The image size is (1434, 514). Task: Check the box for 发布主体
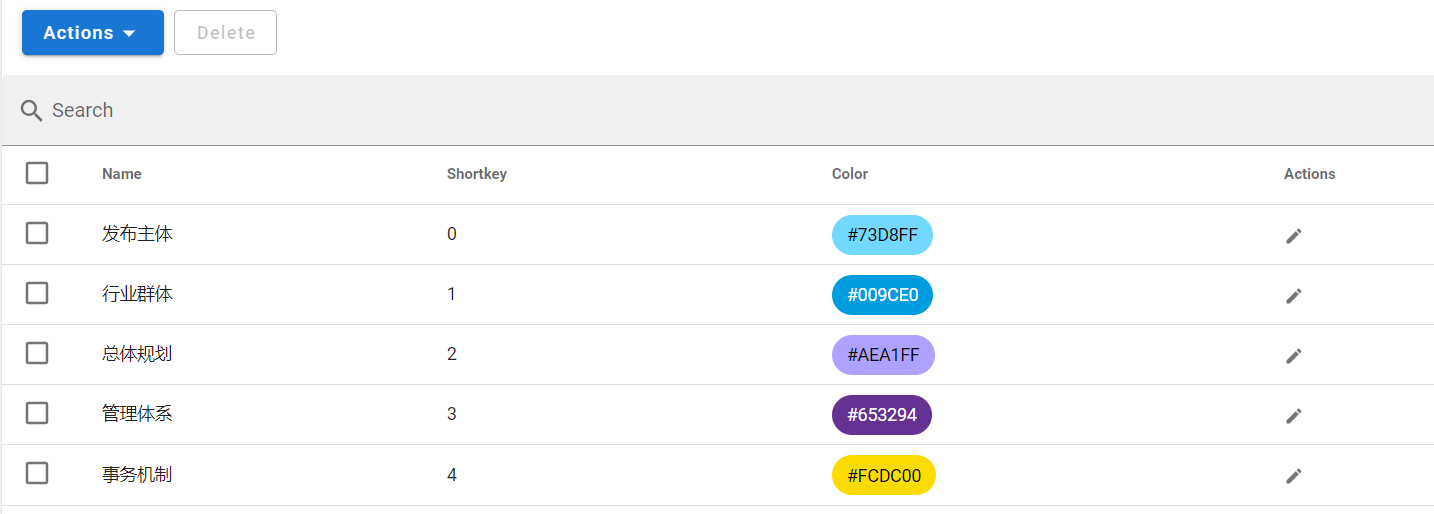[37, 233]
